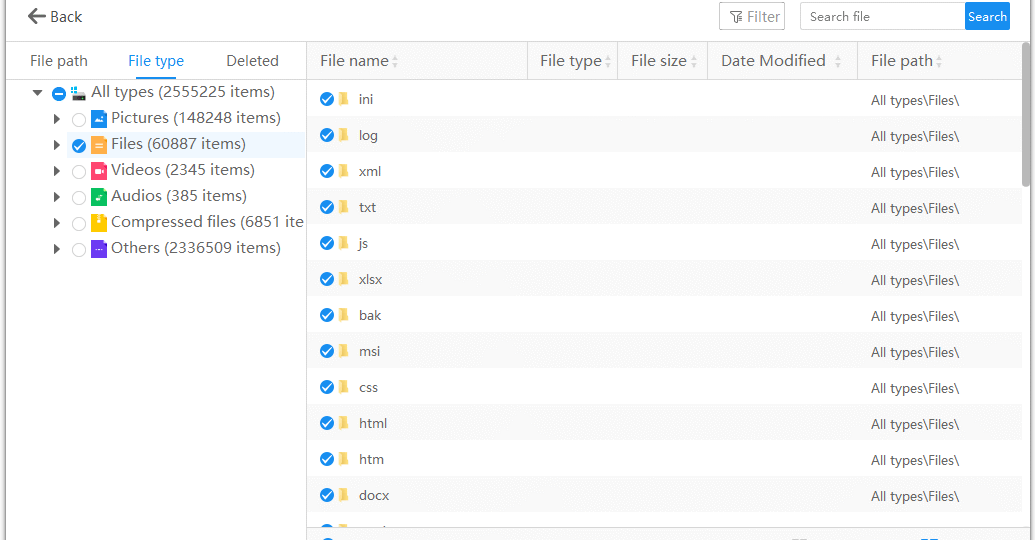Expand the Pictures tree node
This screenshot has height=540, width=1035.
(57, 119)
